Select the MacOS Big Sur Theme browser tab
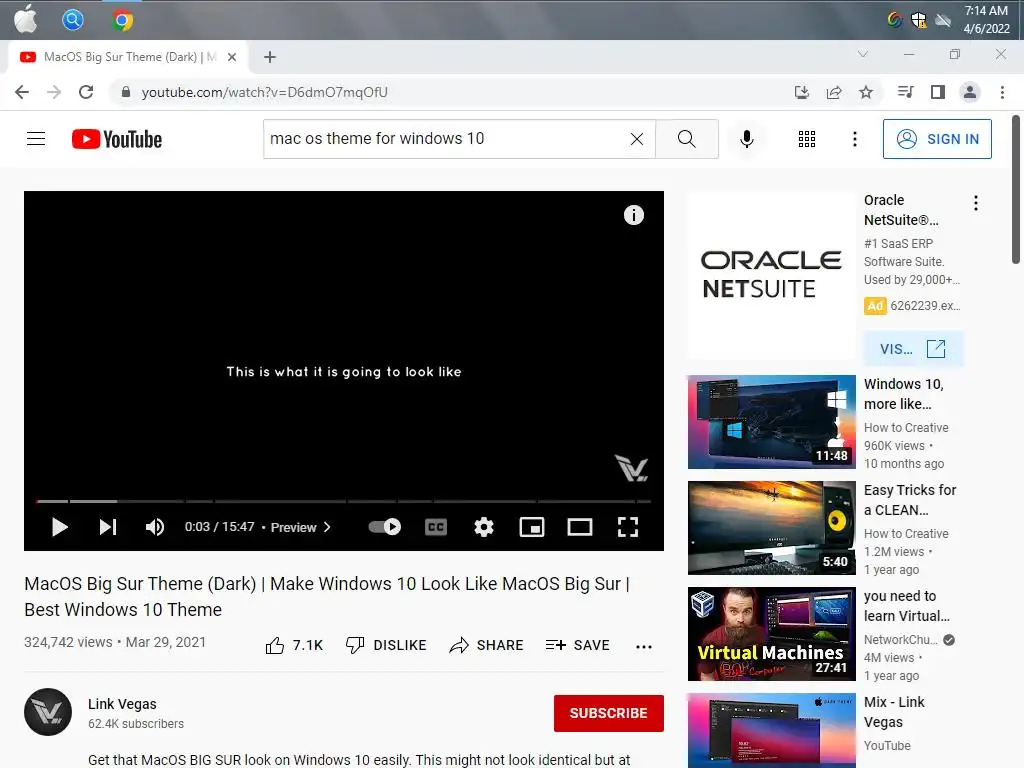This screenshot has height=768, width=1024. pyautogui.click(x=128, y=57)
